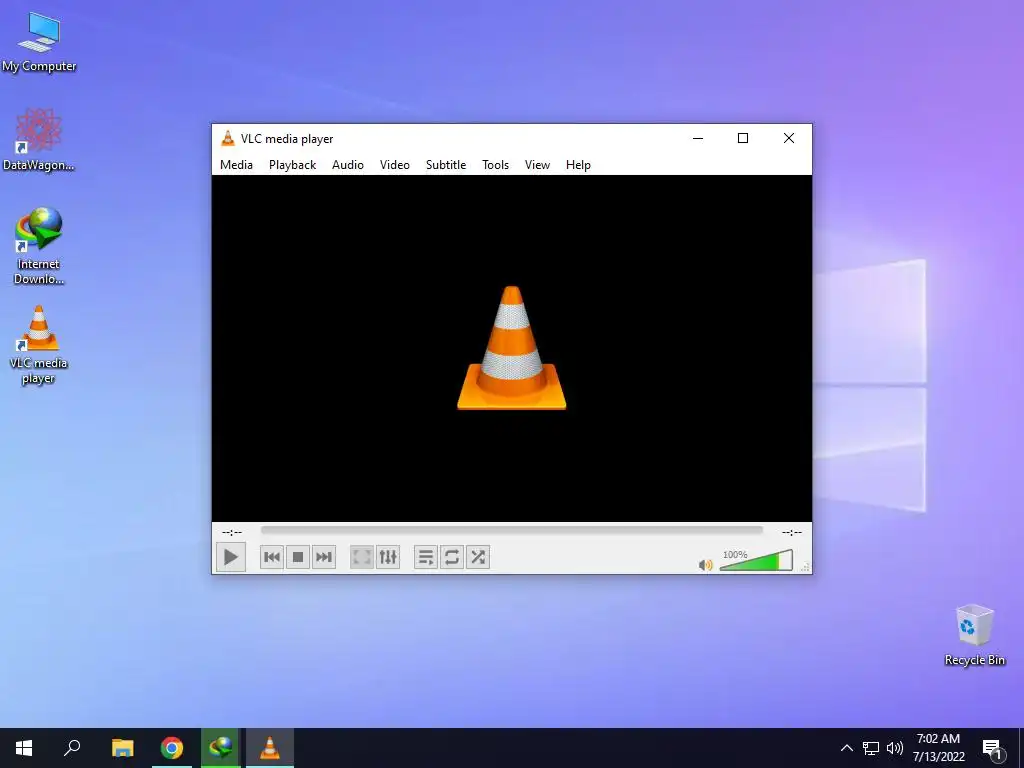
Task: Click the VLC cone title bar icon
Action: click(227, 138)
